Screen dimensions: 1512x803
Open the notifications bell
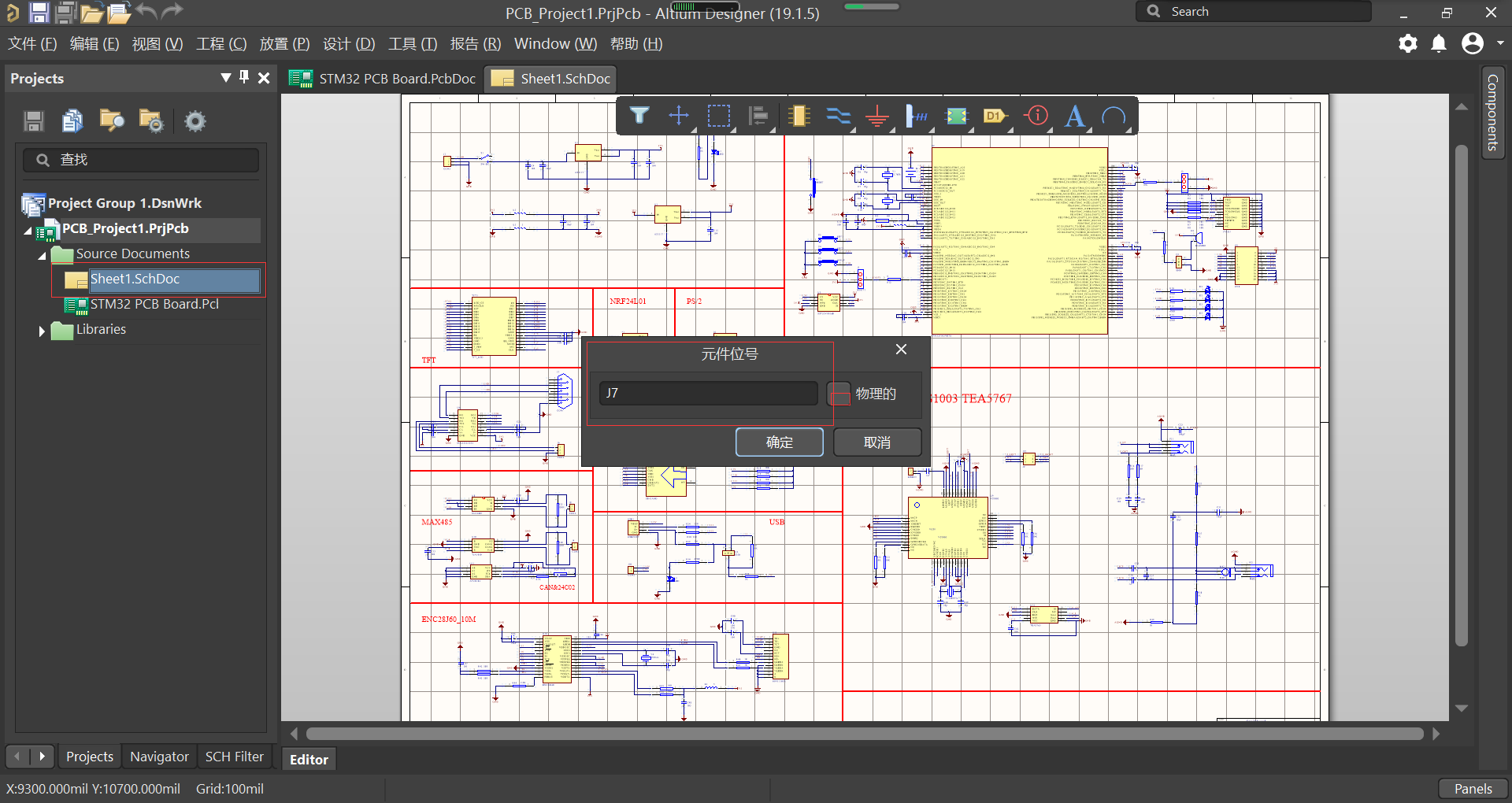point(1439,43)
